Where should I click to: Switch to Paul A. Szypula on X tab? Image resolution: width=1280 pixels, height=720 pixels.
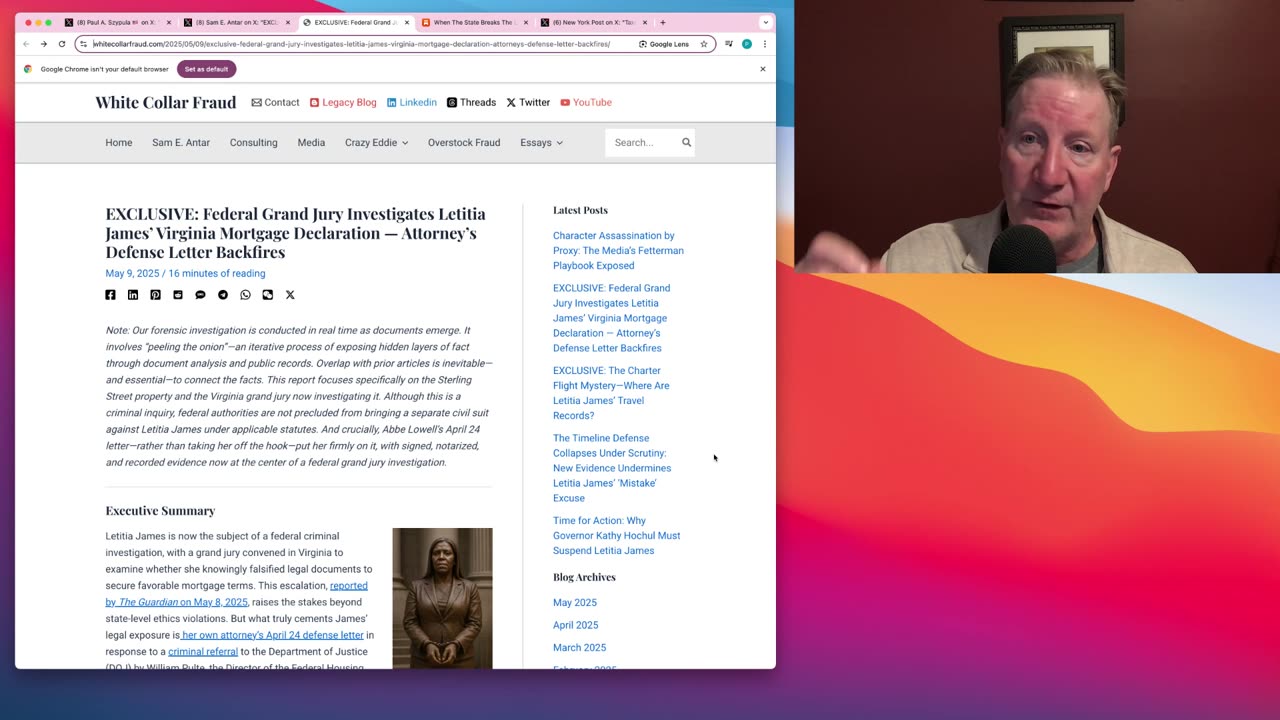pyautogui.click(x=117, y=22)
